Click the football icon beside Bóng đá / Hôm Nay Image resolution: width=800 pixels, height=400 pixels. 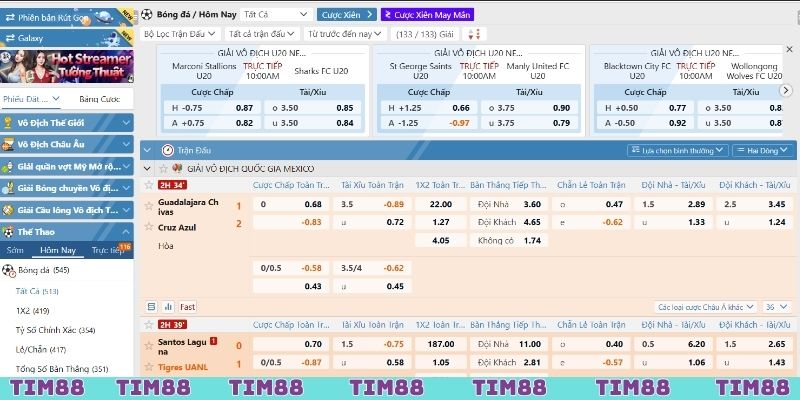click(148, 16)
